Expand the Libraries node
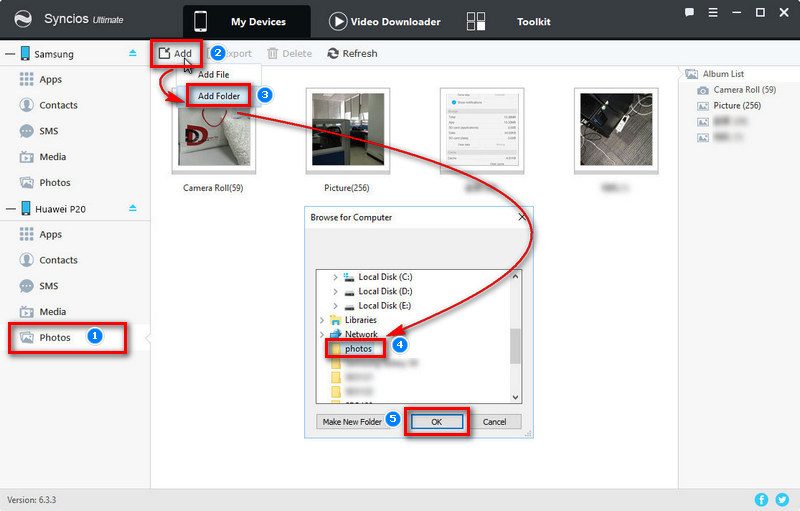The height and width of the screenshot is (511, 800). point(322,320)
